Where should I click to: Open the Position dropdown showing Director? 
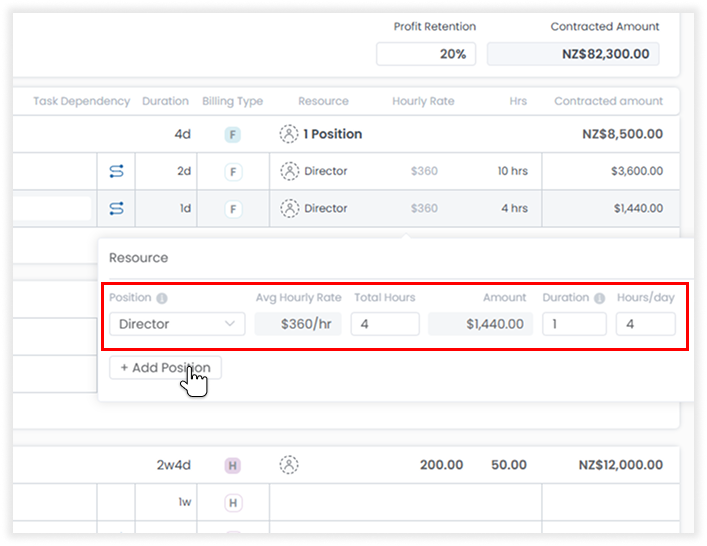(177, 324)
